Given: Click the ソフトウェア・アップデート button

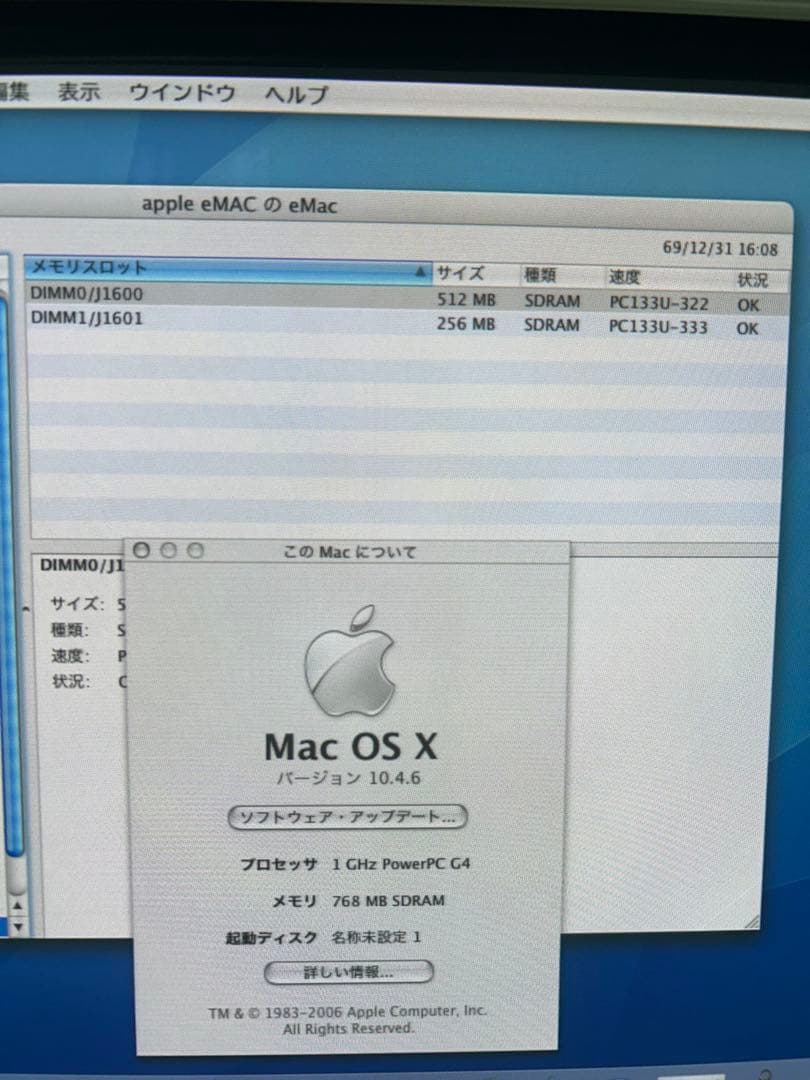Looking at the screenshot, I should coord(347,817).
